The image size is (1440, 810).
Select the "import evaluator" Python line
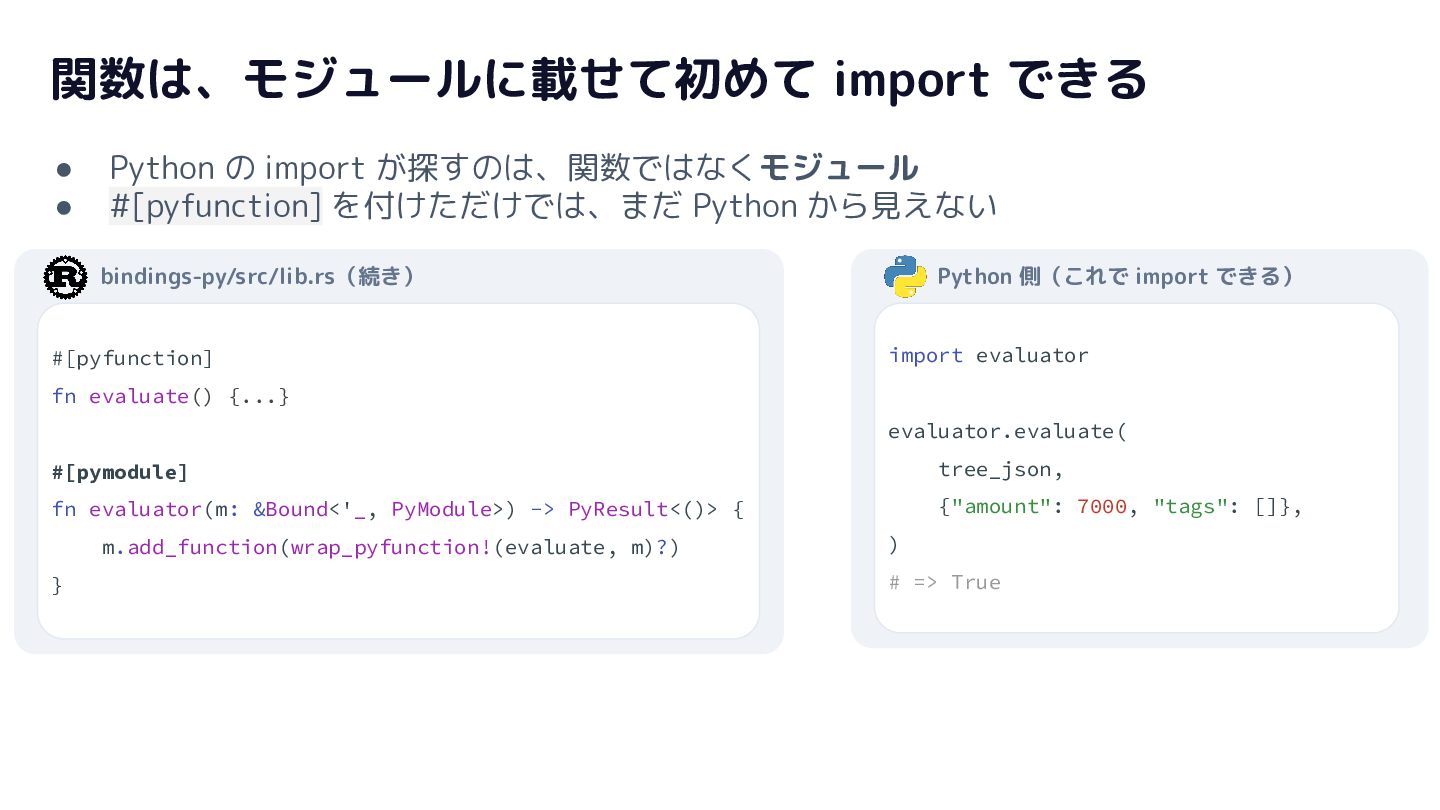click(988, 355)
